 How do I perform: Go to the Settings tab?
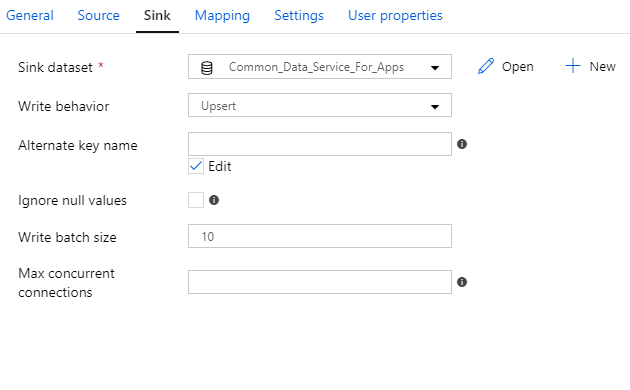point(299,16)
